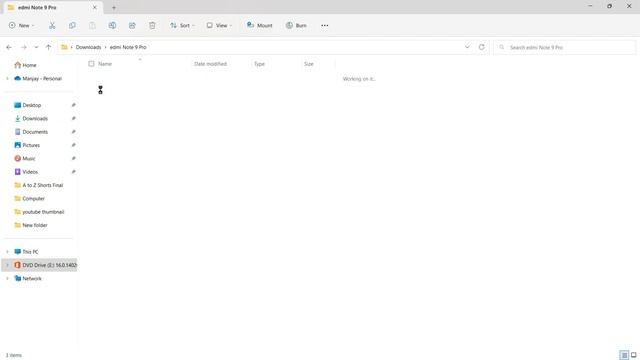Image resolution: width=640 pixels, height=360 pixels.
Task: Click the Search edmi Note 9 Pro field
Action: pyautogui.click(x=565, y=47)
